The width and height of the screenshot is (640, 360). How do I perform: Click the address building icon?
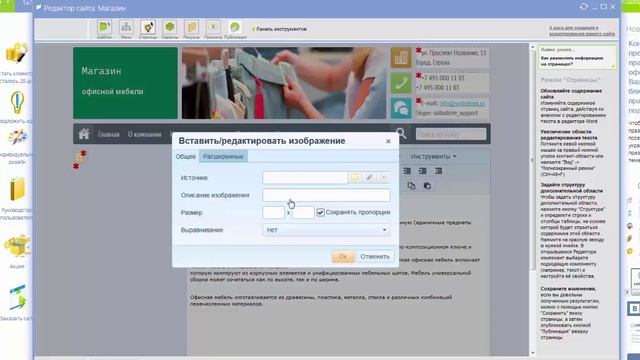(x=401, y=58)
